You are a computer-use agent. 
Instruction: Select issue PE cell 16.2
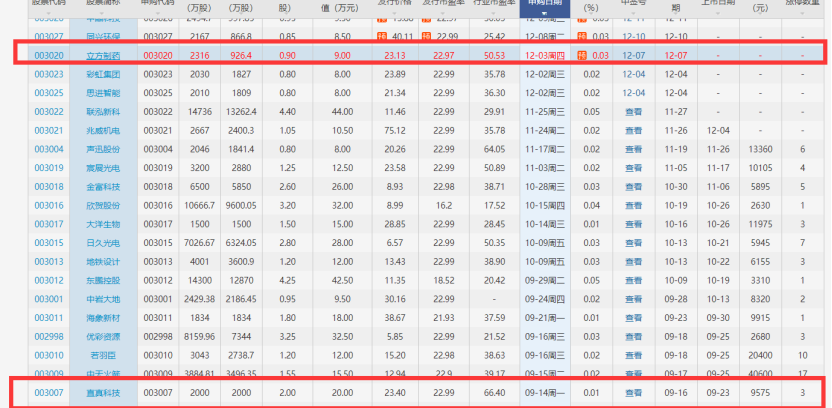(x=444, y=205)
